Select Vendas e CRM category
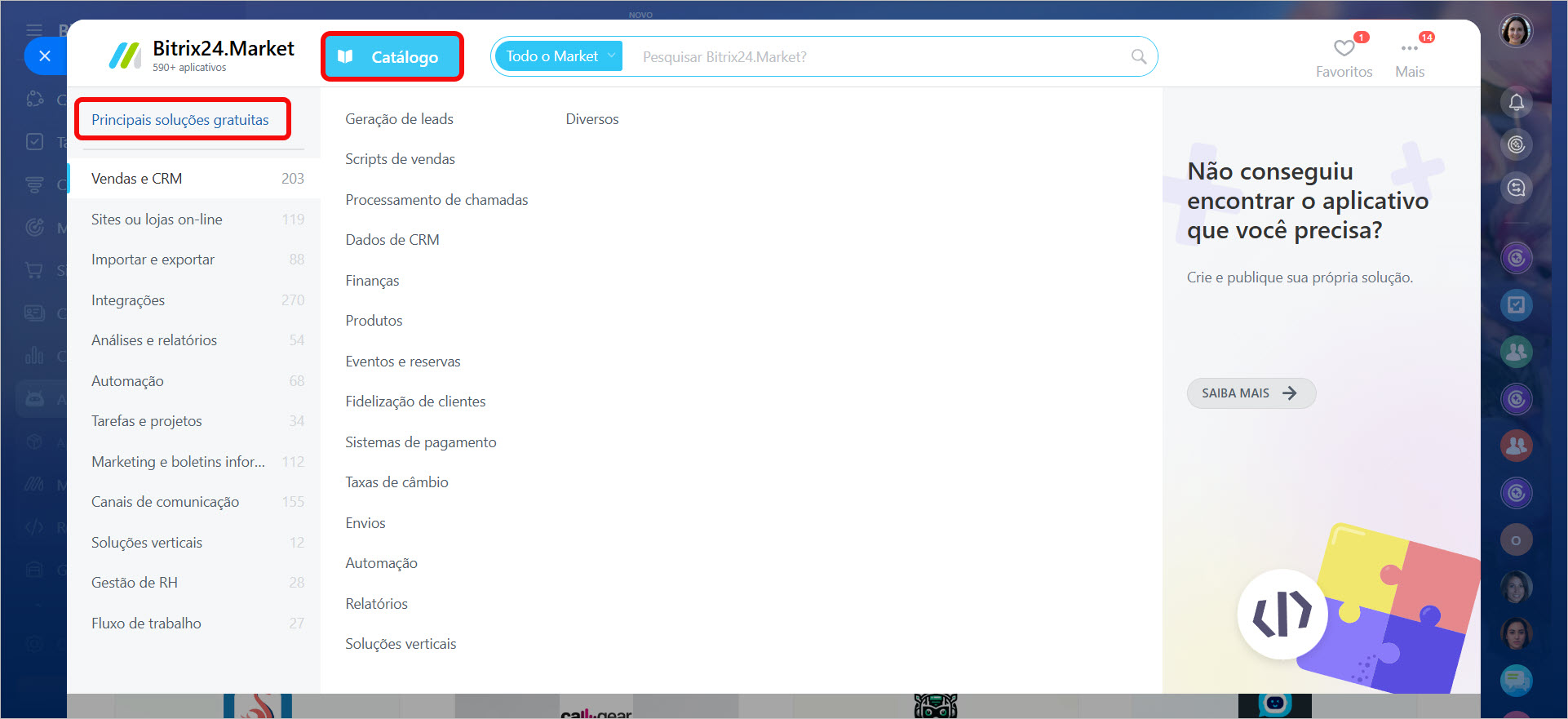Image resolution: width=1568 pixels, height=719 pixels. (194, 179)
